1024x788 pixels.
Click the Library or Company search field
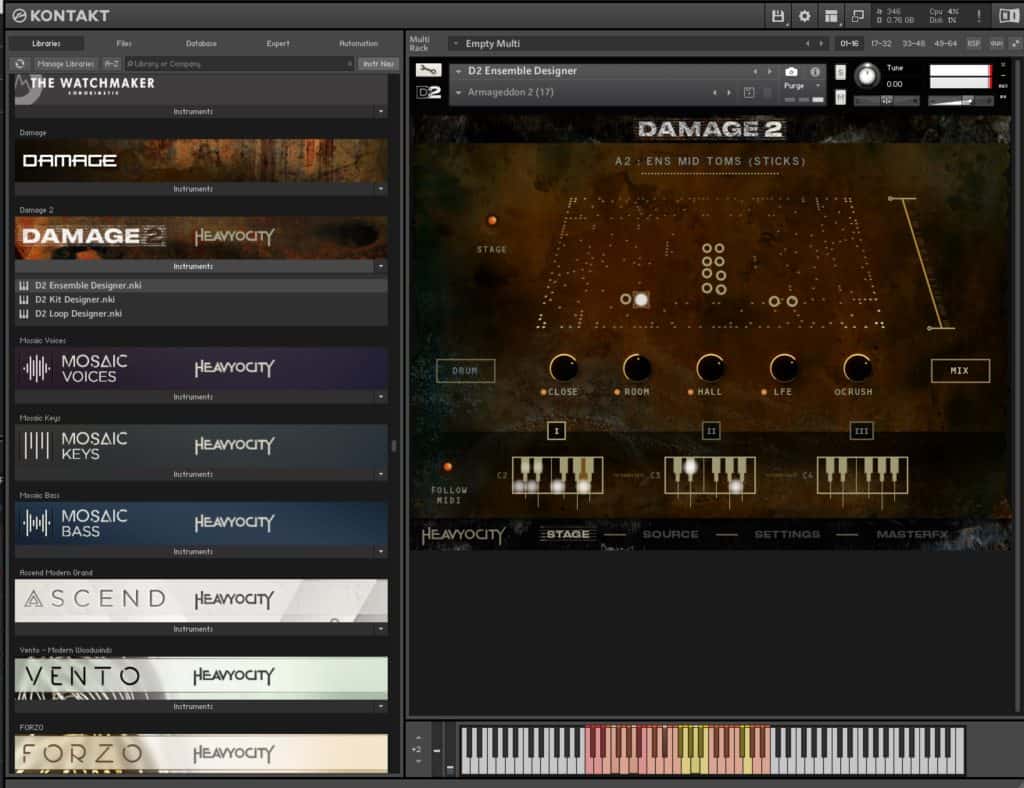[x=239, y=63]
